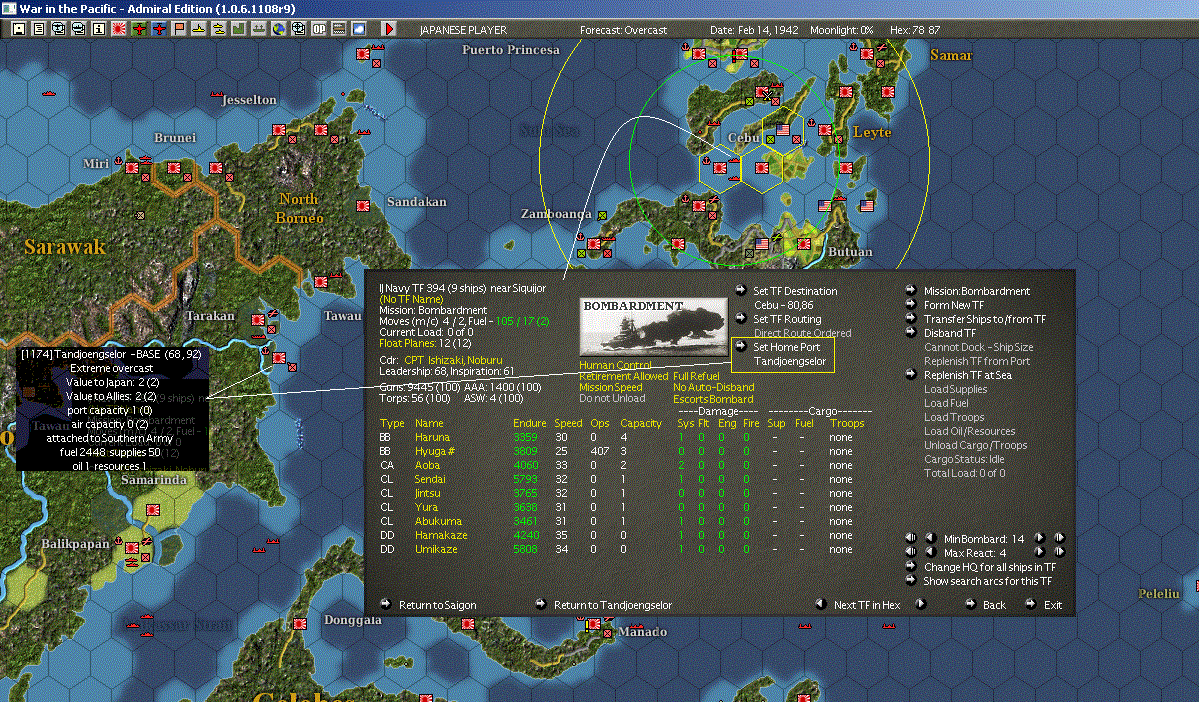Click the orange flag toolbar icon

pyautogui.click(x=179, y=29)
